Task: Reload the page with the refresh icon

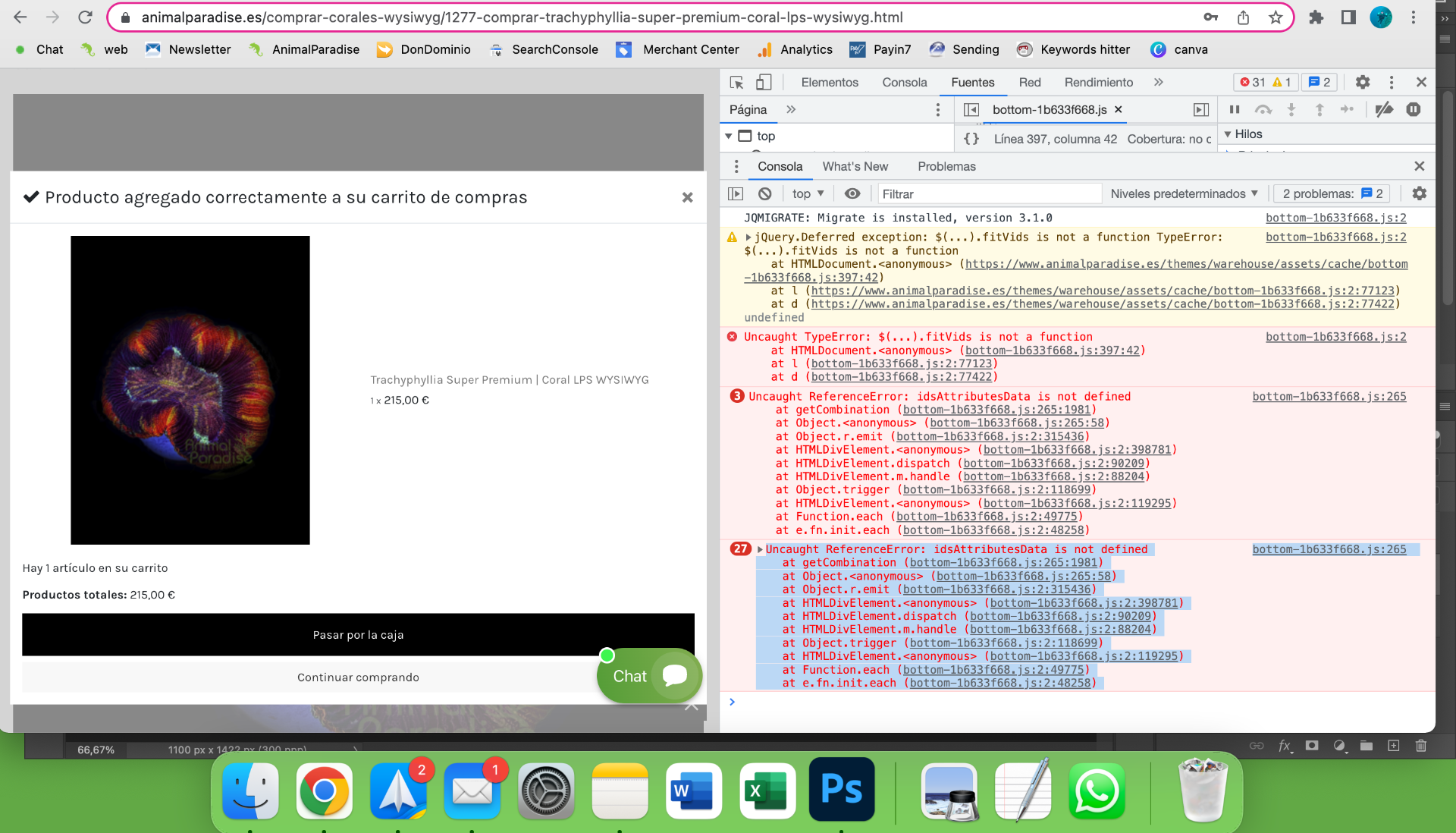Action: pyautogui.click(x=85, y=17)
